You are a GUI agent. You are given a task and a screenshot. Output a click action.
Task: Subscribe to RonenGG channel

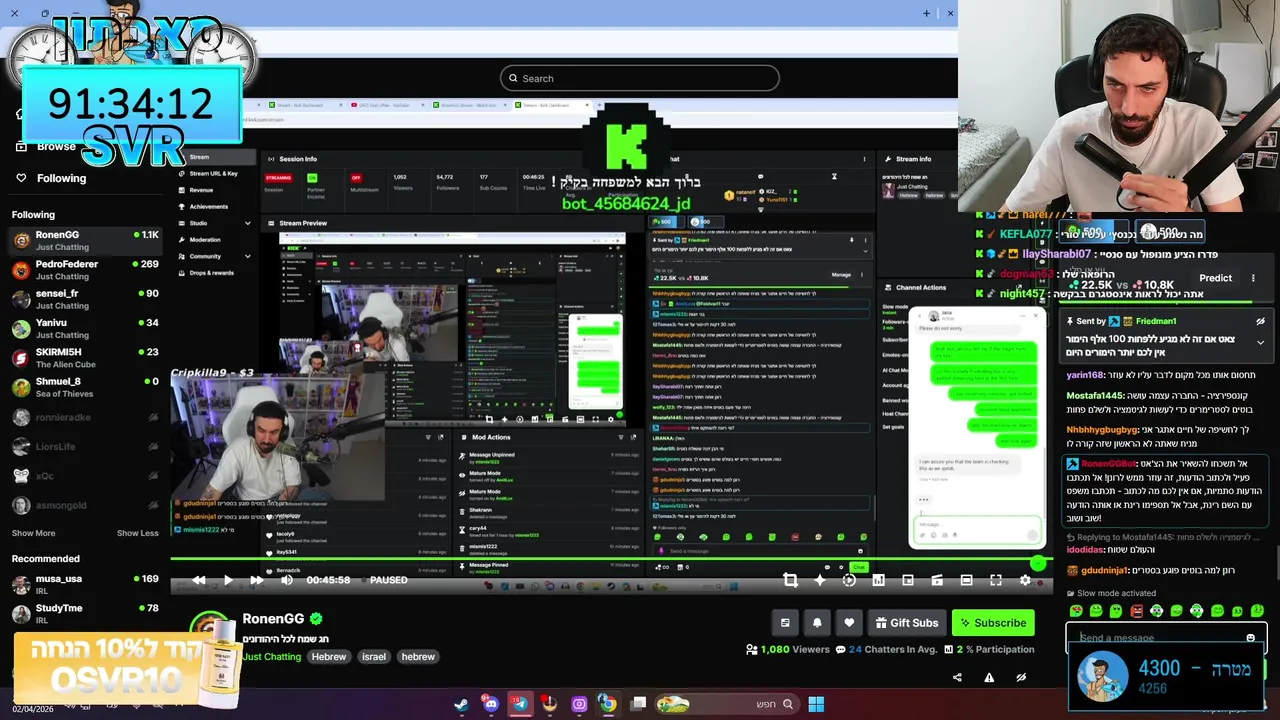tap(993, 623)
